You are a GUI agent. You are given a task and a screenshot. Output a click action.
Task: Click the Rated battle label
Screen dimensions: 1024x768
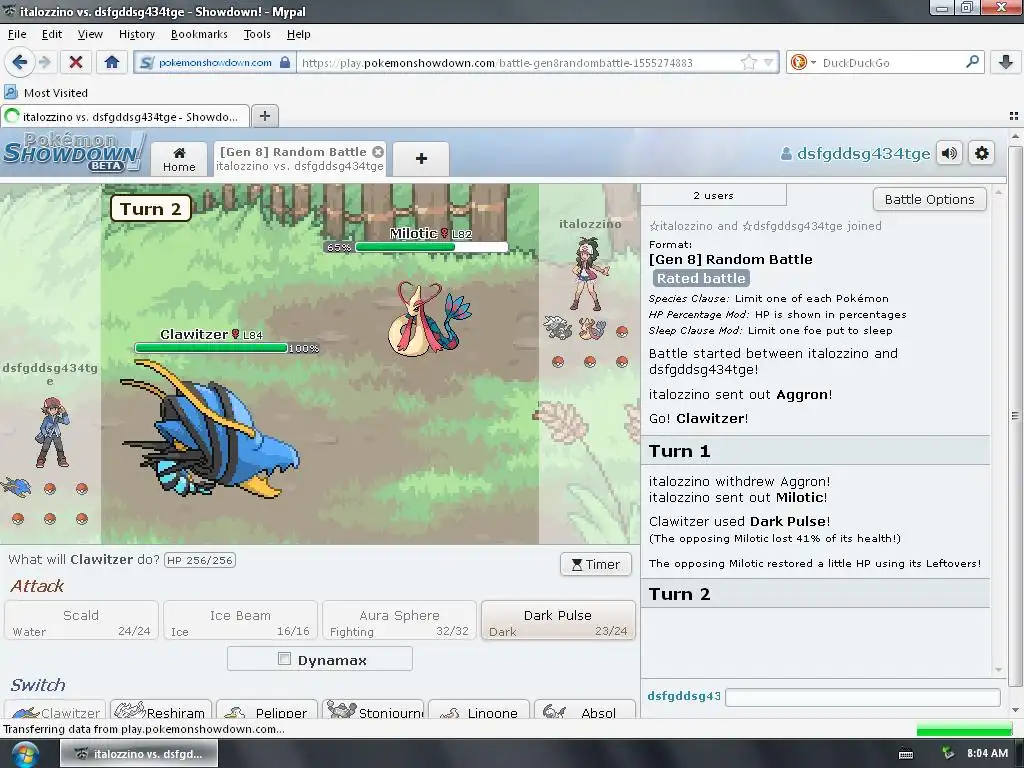click(701, 278)
